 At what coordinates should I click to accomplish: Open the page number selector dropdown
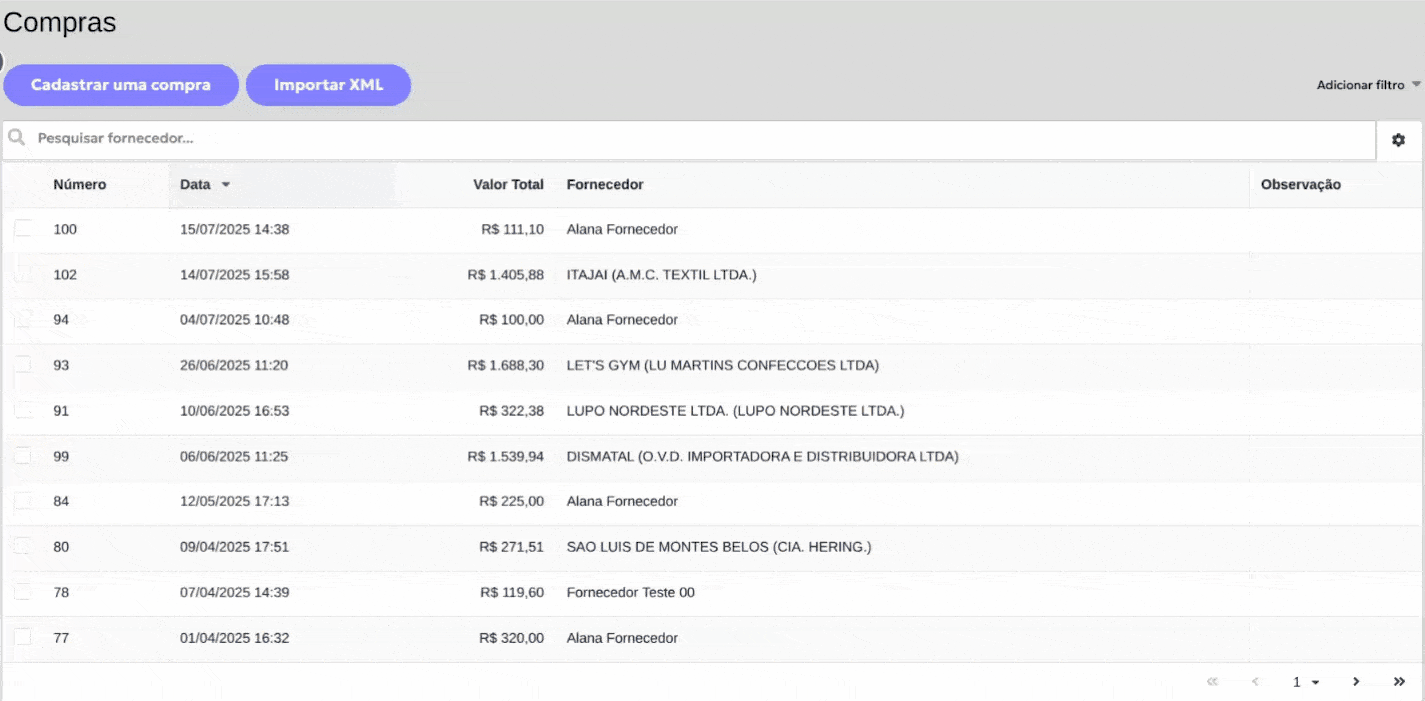(1305, 682)
